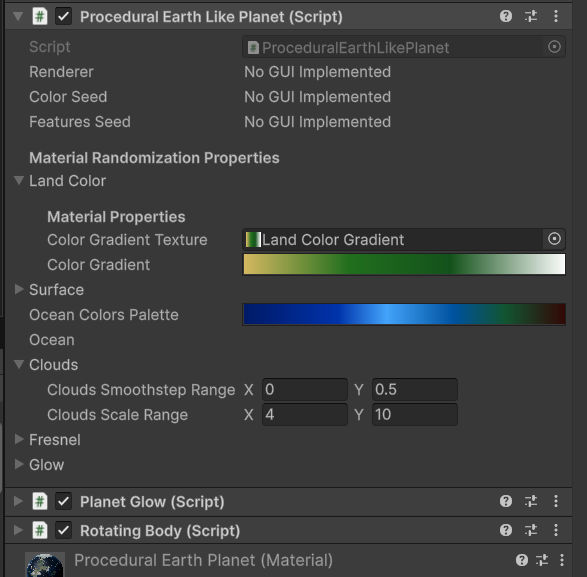This screenshot has height=577, width=587.
Task: Collapse the Clouds foldout
Action: [x=19, y=364]
